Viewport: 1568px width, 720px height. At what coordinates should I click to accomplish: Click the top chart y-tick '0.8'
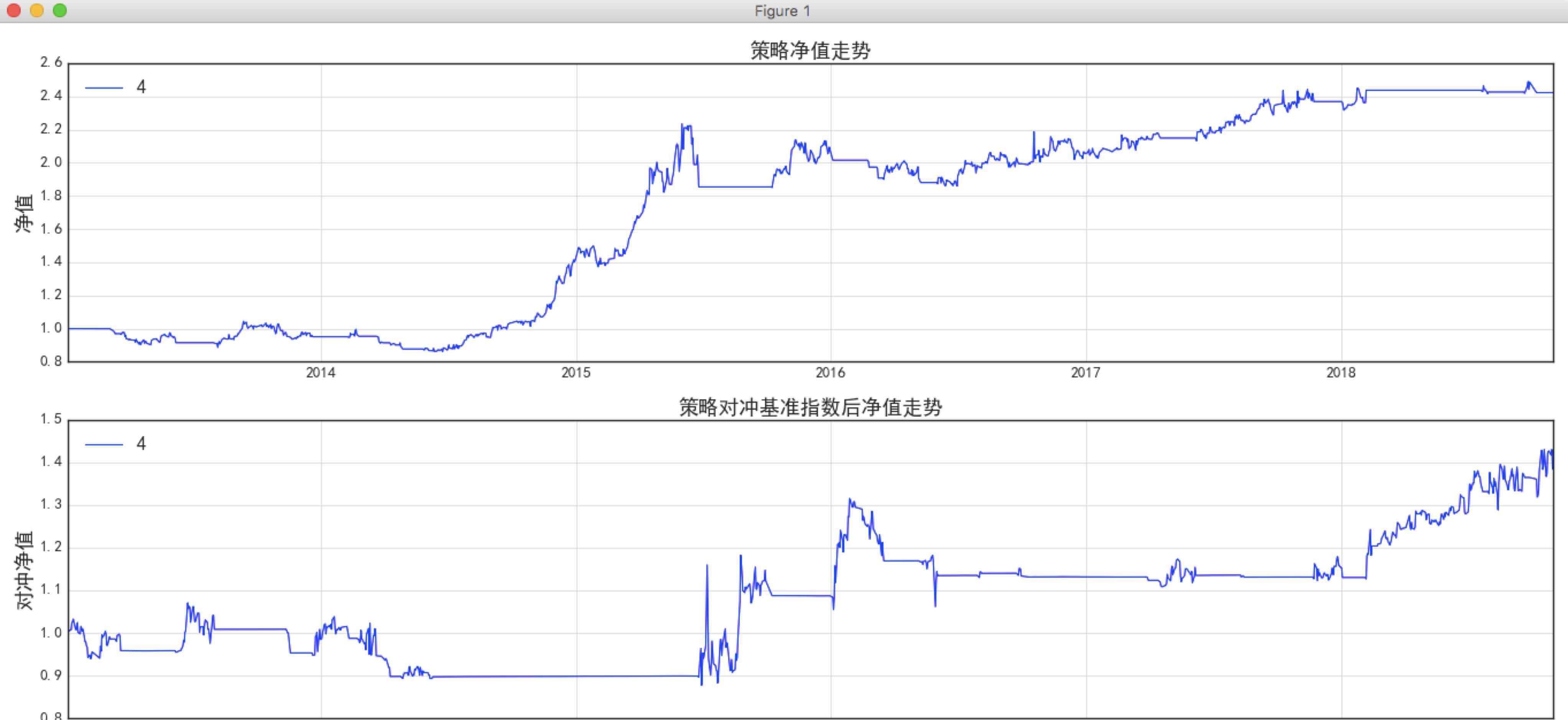51,361
